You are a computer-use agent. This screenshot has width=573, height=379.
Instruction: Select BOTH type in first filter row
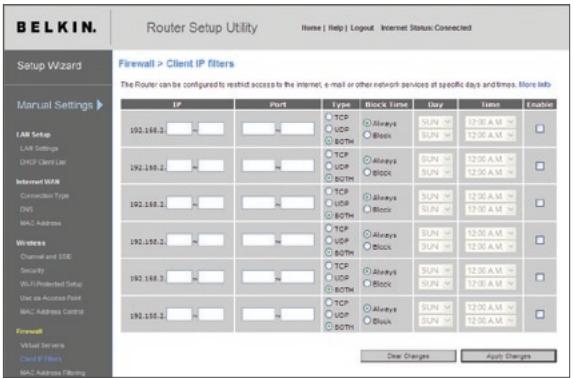pyautogui.click(x=329, y=141)
